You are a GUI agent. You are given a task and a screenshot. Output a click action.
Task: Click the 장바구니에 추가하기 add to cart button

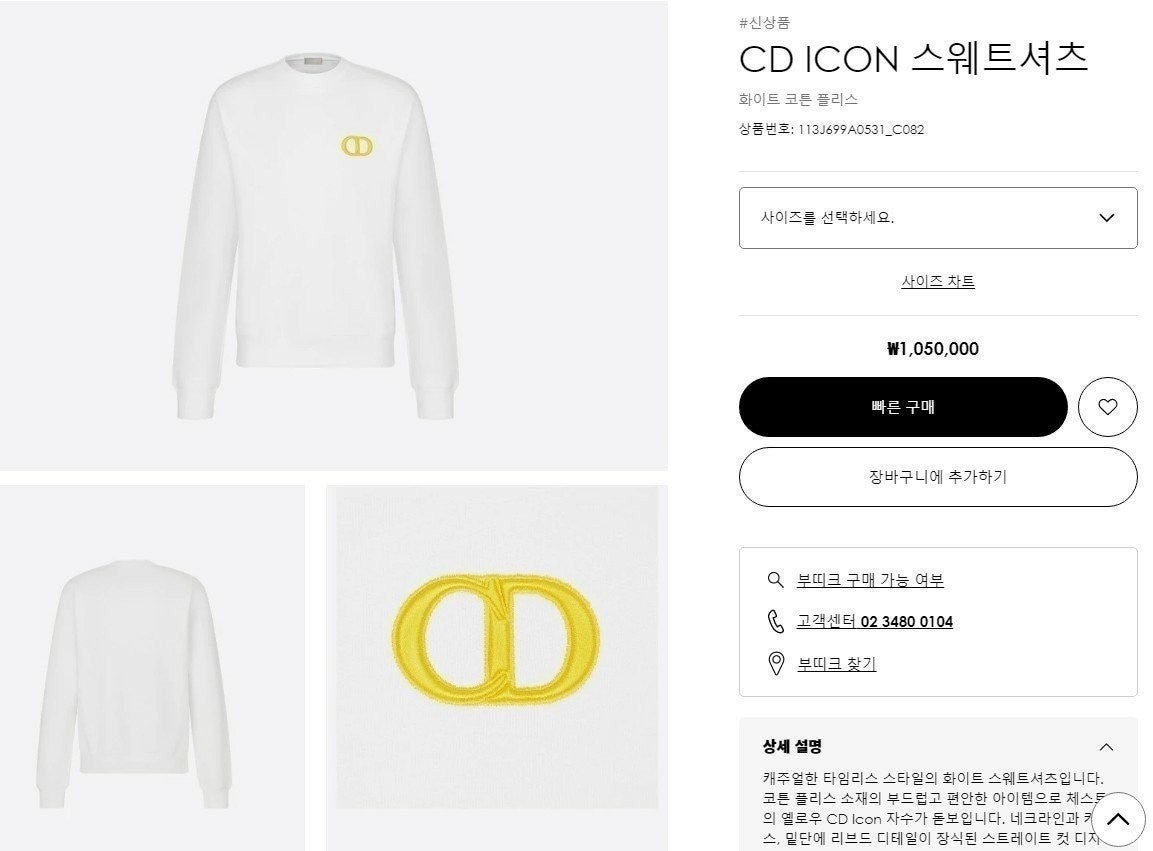[x=938, y=477]
